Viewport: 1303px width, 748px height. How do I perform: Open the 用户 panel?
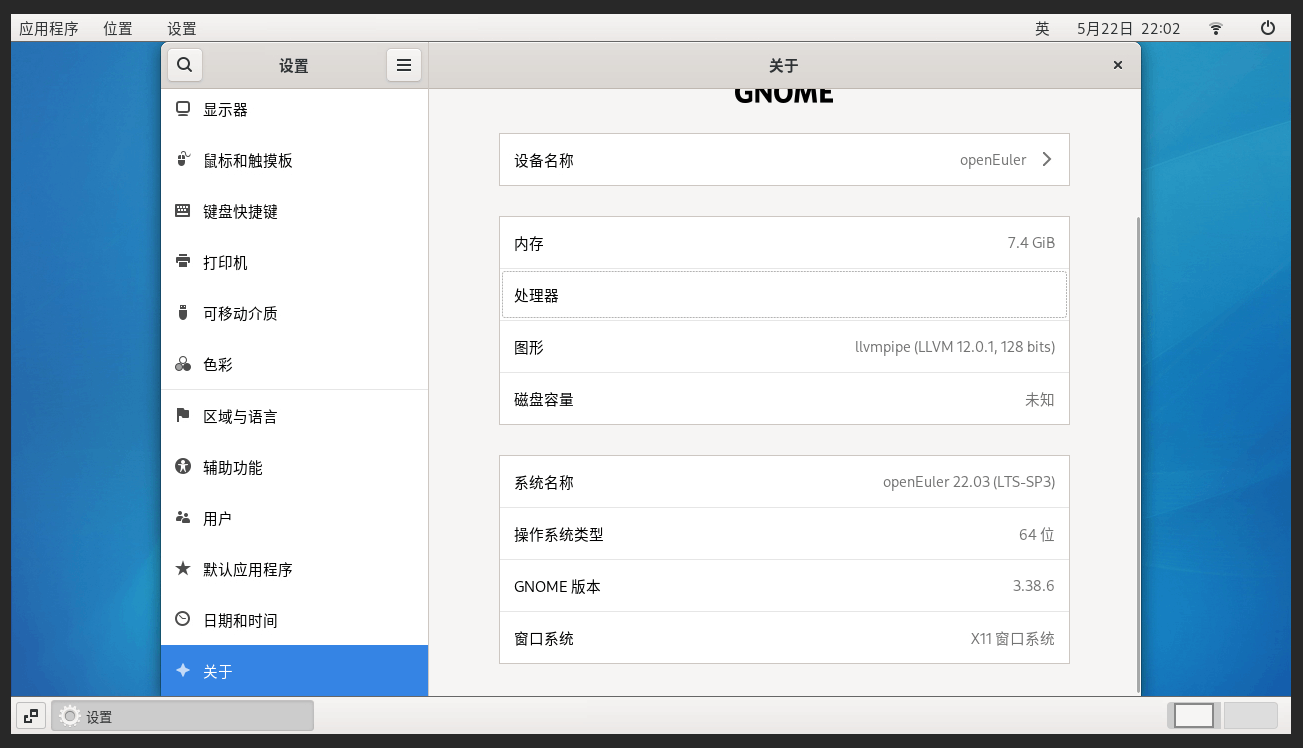294,518
